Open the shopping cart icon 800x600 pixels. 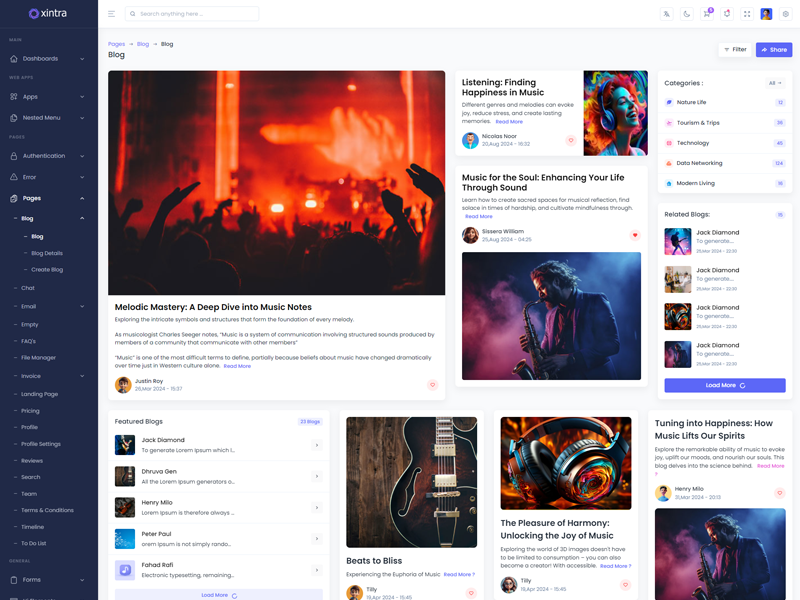pos(707,14)
